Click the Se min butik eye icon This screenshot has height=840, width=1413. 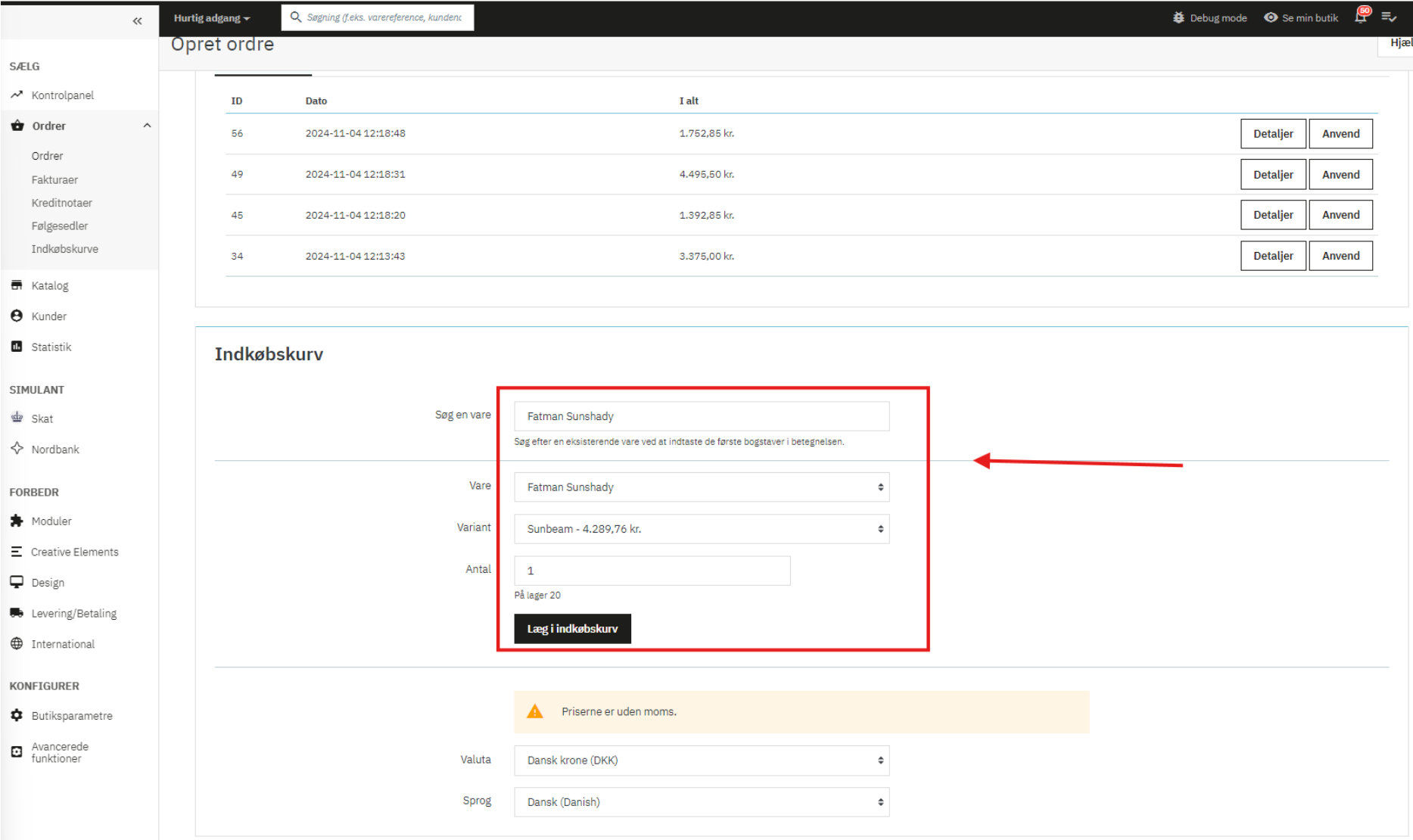(x=1271, y=17)
